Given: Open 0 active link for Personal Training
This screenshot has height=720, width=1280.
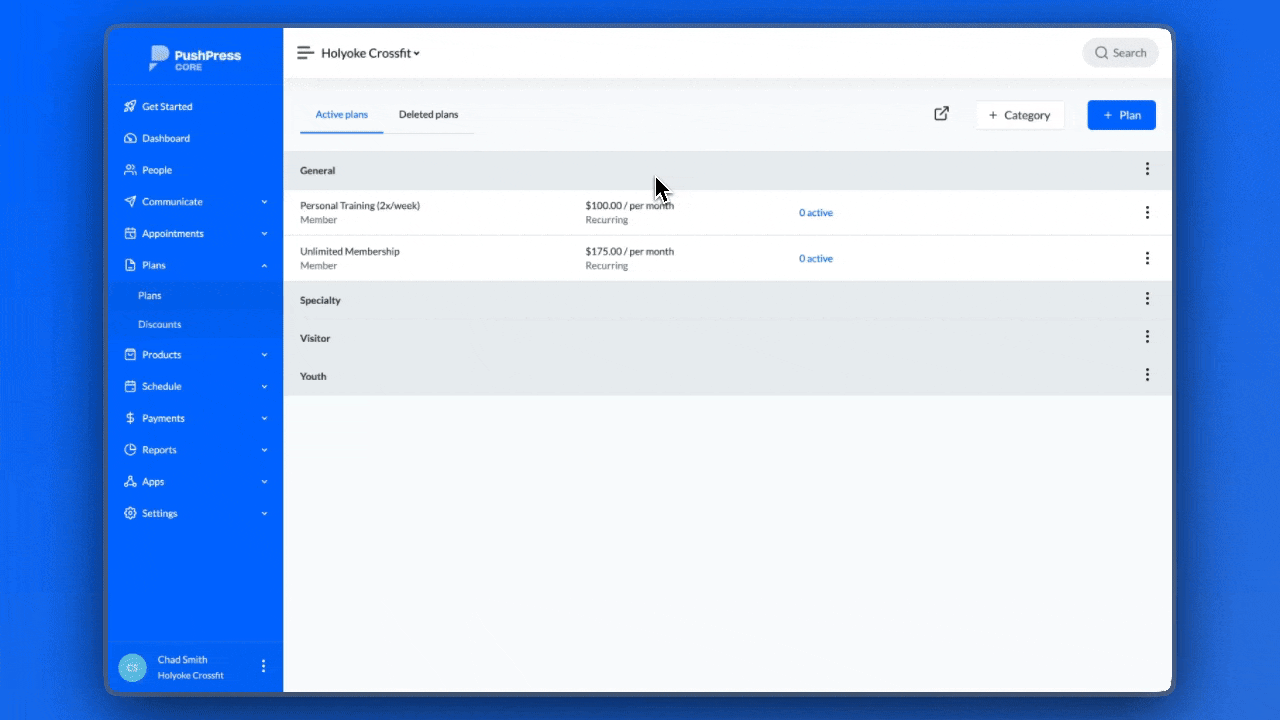Looking at the screenshot, I should (x=815, y=213).
